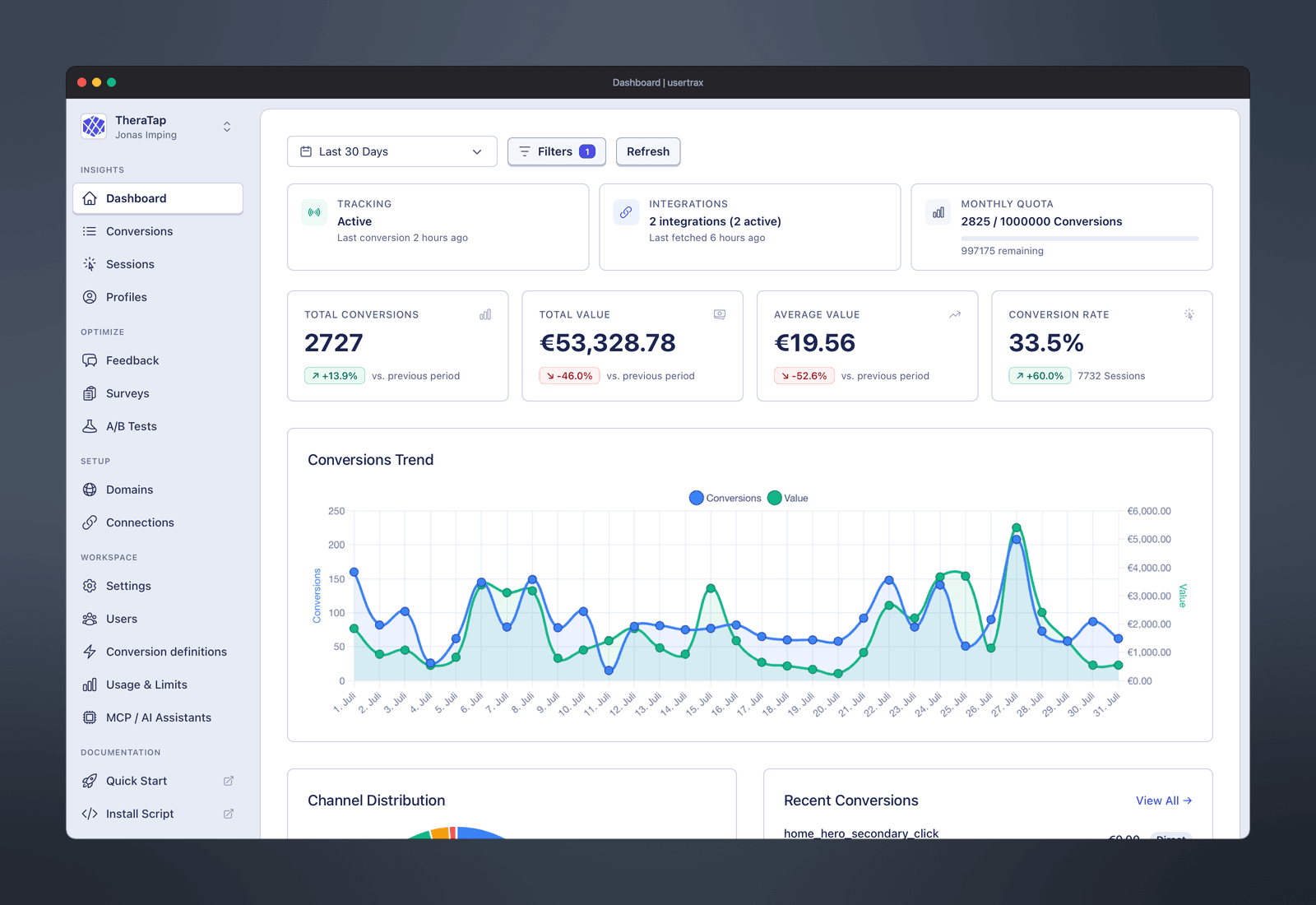The width and height of the screenshot is (1316, 905).
Task: Click the 33.5% conversion rate value
Action: (1046, 342)
